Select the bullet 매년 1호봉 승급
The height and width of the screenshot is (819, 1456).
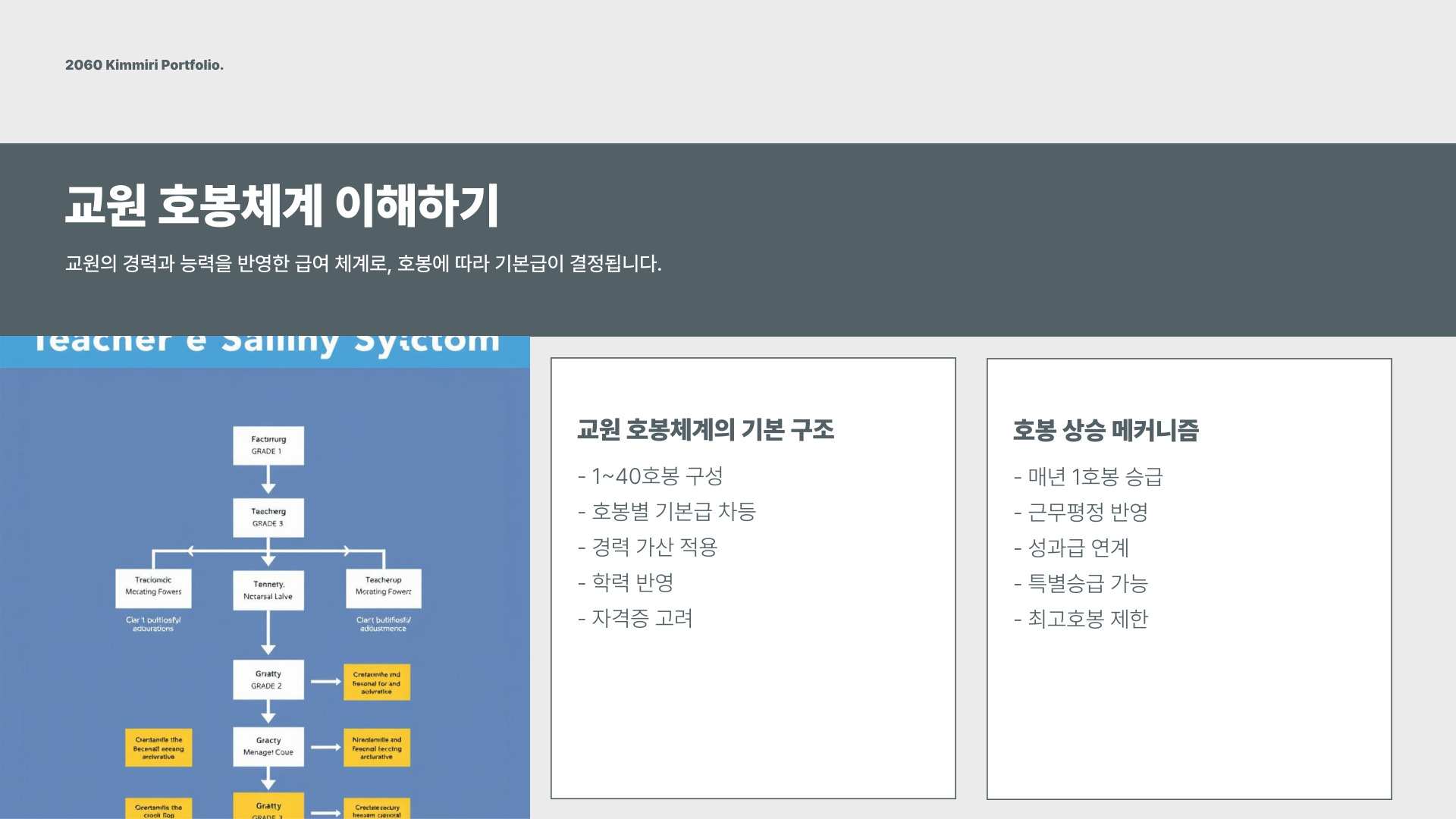[1088, 477]
